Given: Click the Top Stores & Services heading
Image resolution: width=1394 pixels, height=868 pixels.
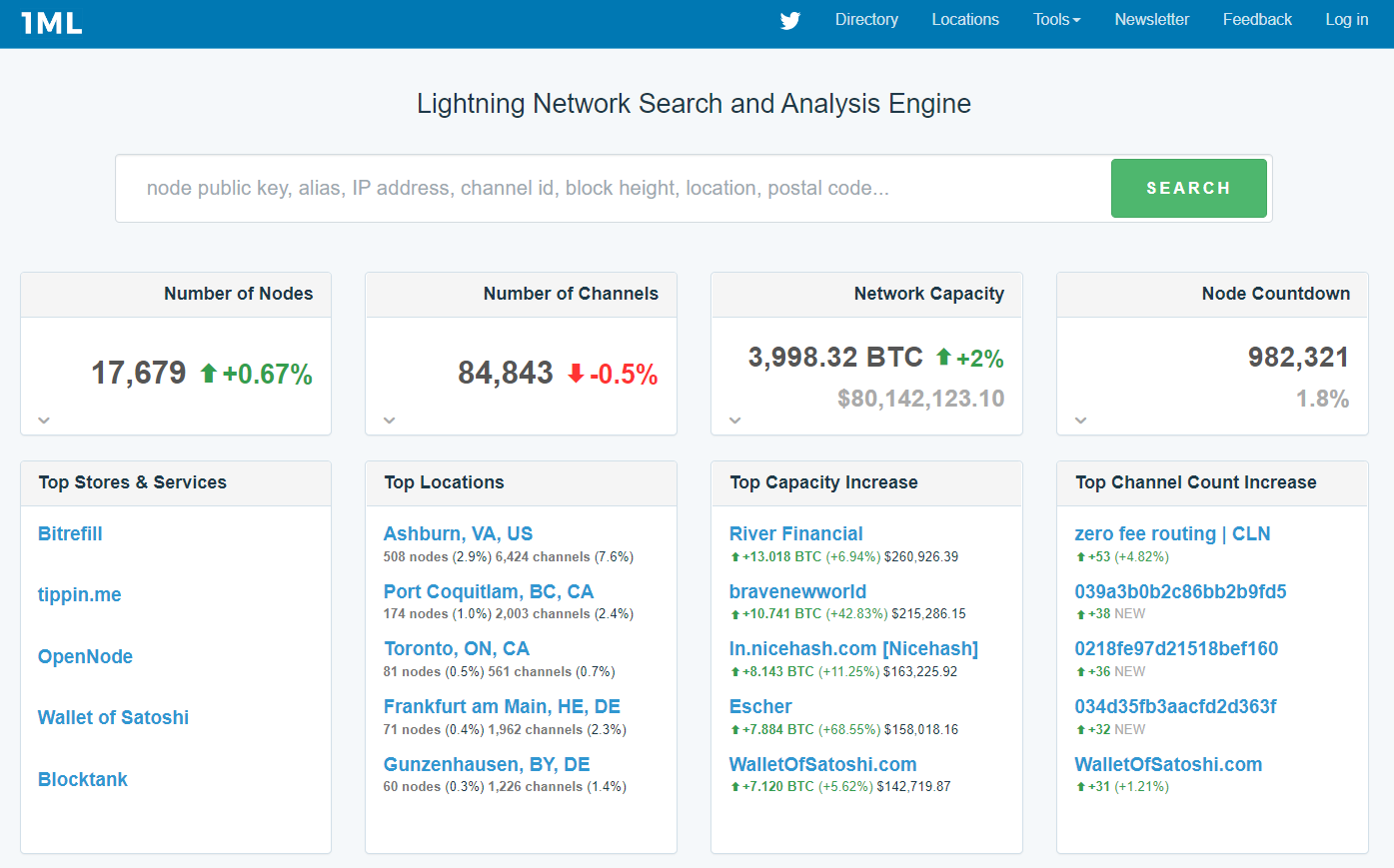Looking at the screenshot, I should 133,482.
